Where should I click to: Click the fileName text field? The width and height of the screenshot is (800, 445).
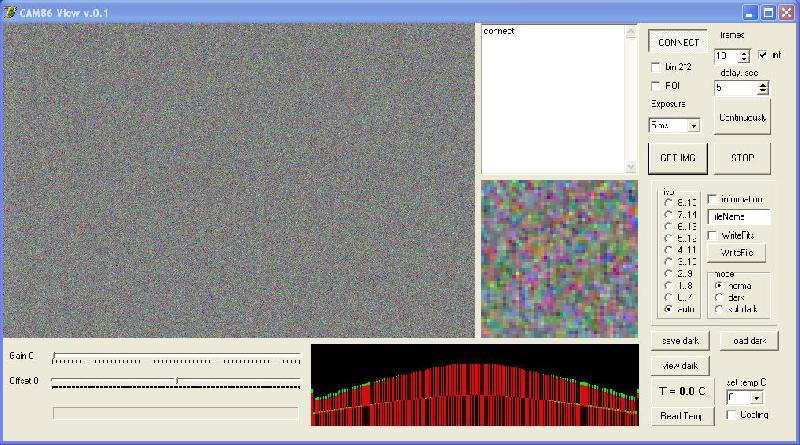point(739,216)
